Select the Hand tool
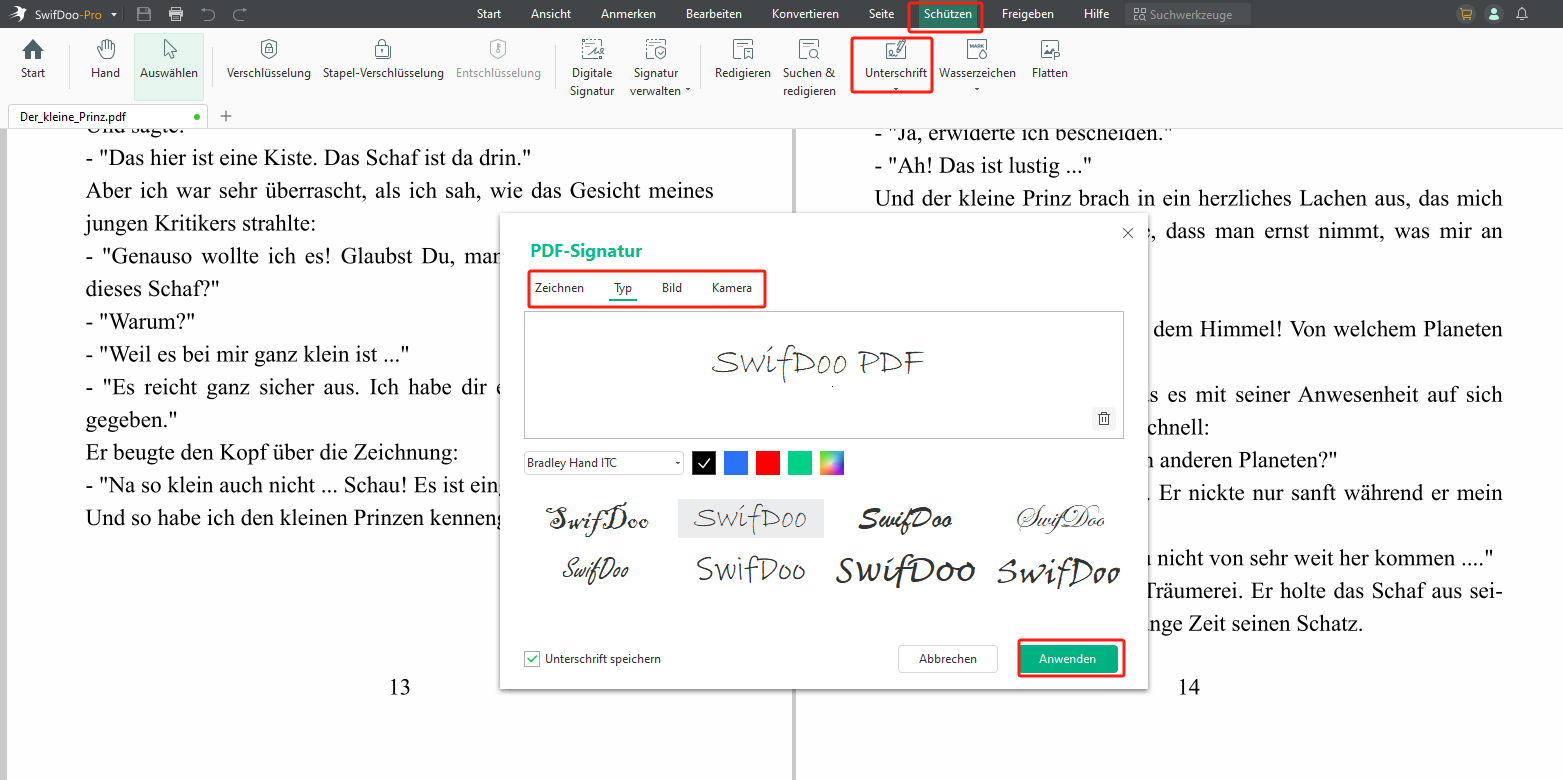 point(105,60)
